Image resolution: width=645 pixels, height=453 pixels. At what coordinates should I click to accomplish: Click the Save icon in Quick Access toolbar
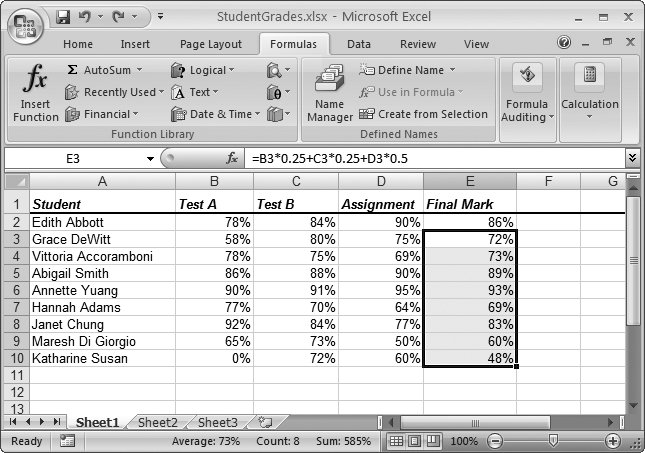coord(64,17)
